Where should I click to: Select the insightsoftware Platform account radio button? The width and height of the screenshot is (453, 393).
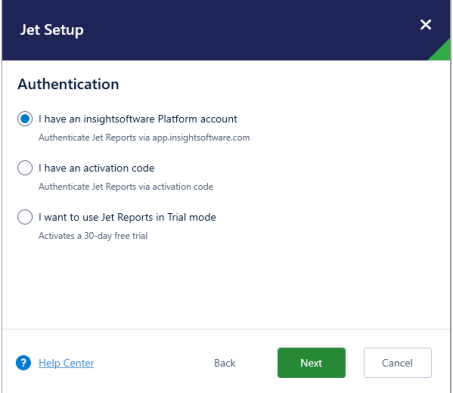tap(25, 119)
